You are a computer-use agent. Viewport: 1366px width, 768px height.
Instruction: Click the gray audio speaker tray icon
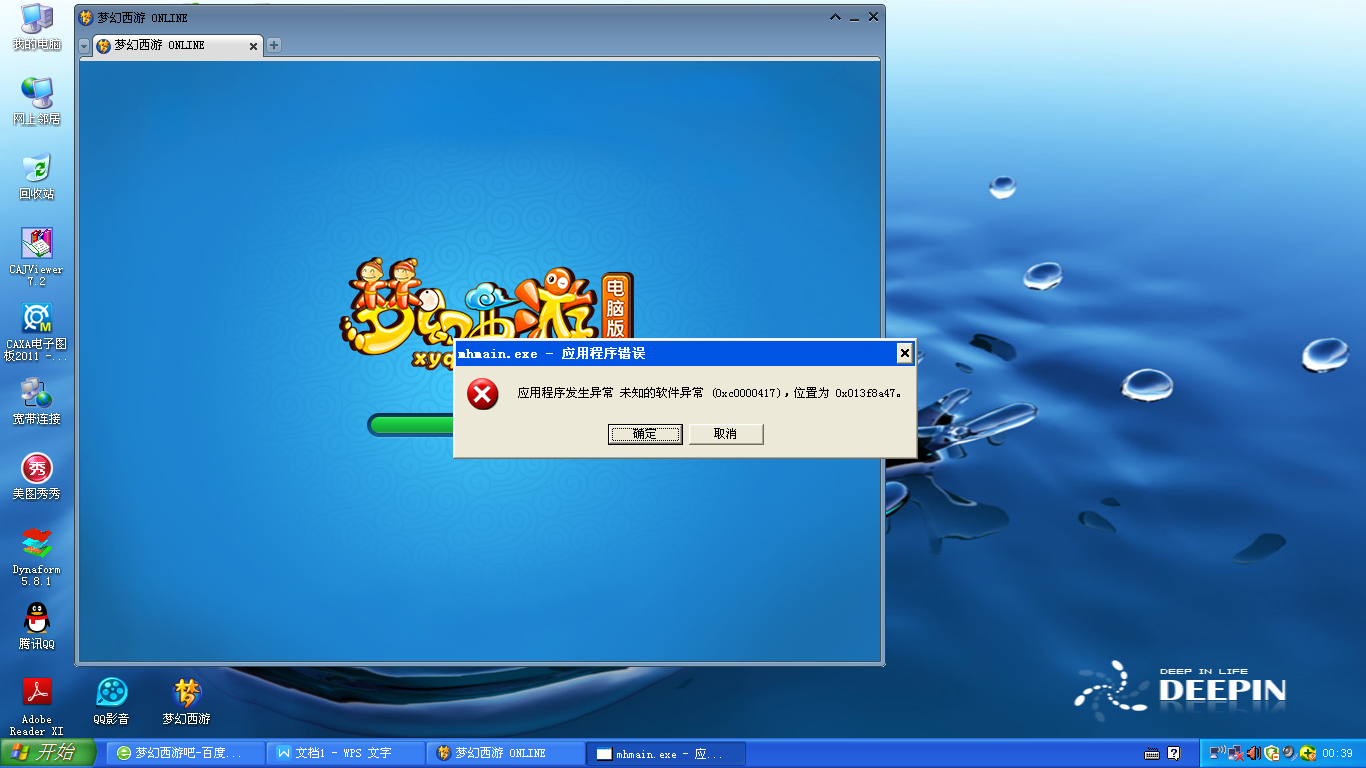pos(1289,753)
